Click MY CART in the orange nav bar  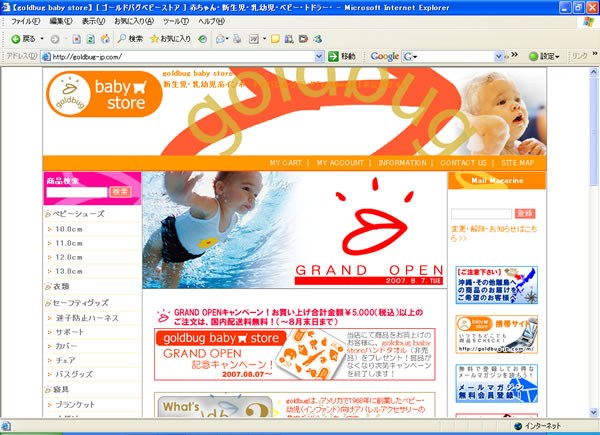pos(285,163)
